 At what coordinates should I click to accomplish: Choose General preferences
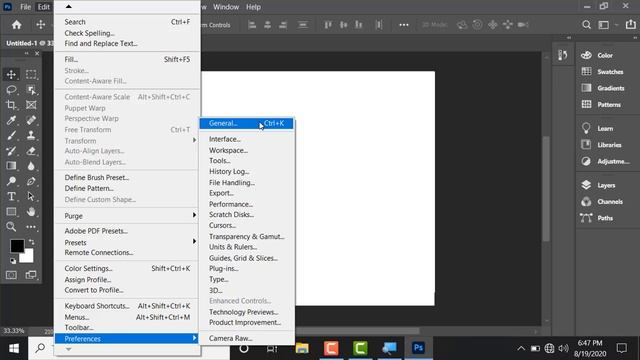(x=246, y=123)
